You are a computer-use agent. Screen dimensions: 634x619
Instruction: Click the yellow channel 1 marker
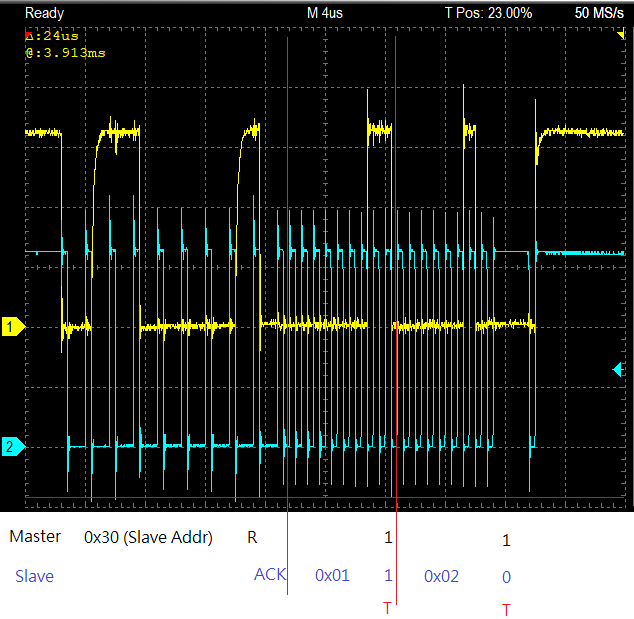(x=13, y=327)
